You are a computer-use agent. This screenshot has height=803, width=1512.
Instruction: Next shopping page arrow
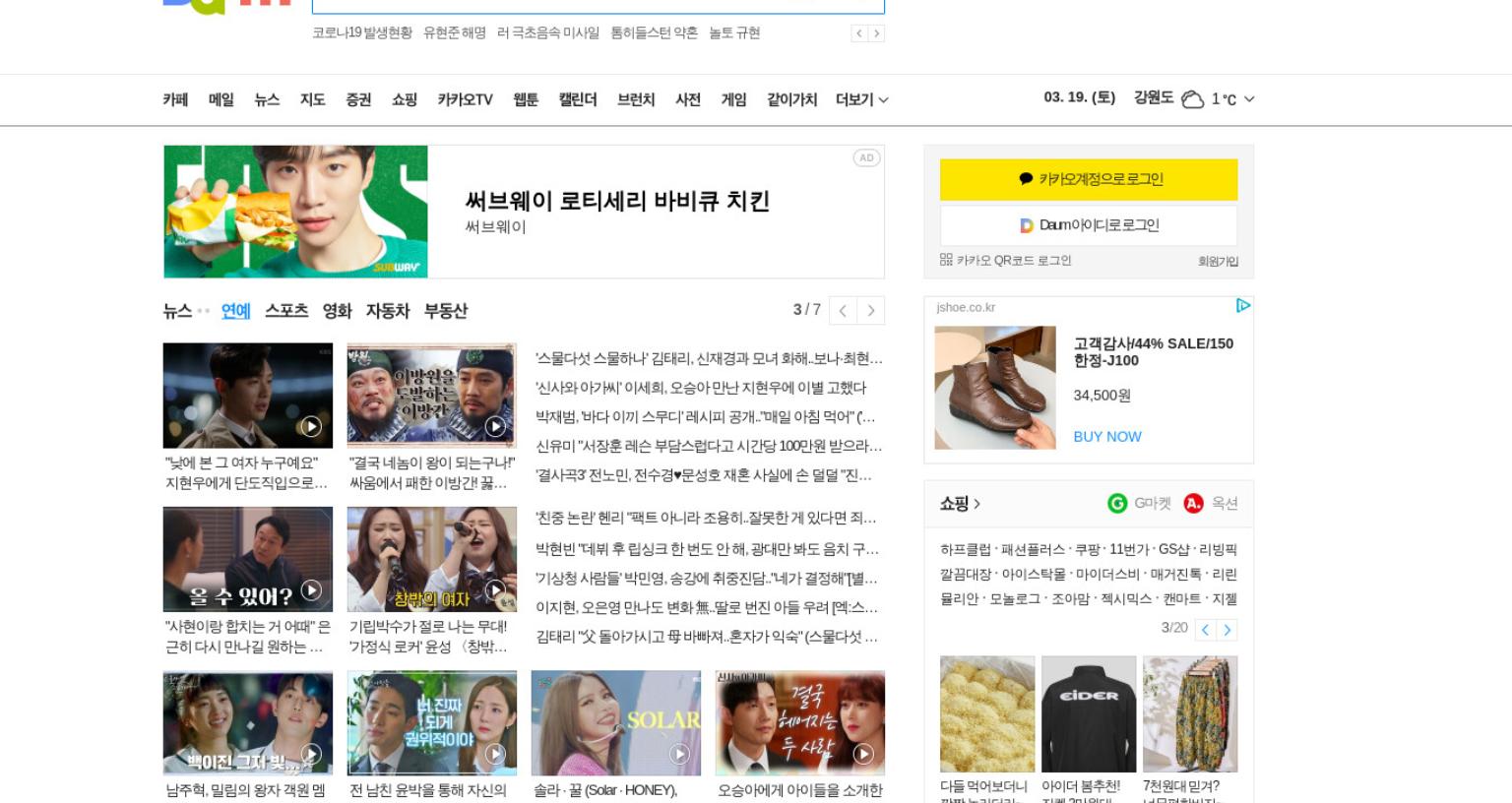(x=1227, y=630)
